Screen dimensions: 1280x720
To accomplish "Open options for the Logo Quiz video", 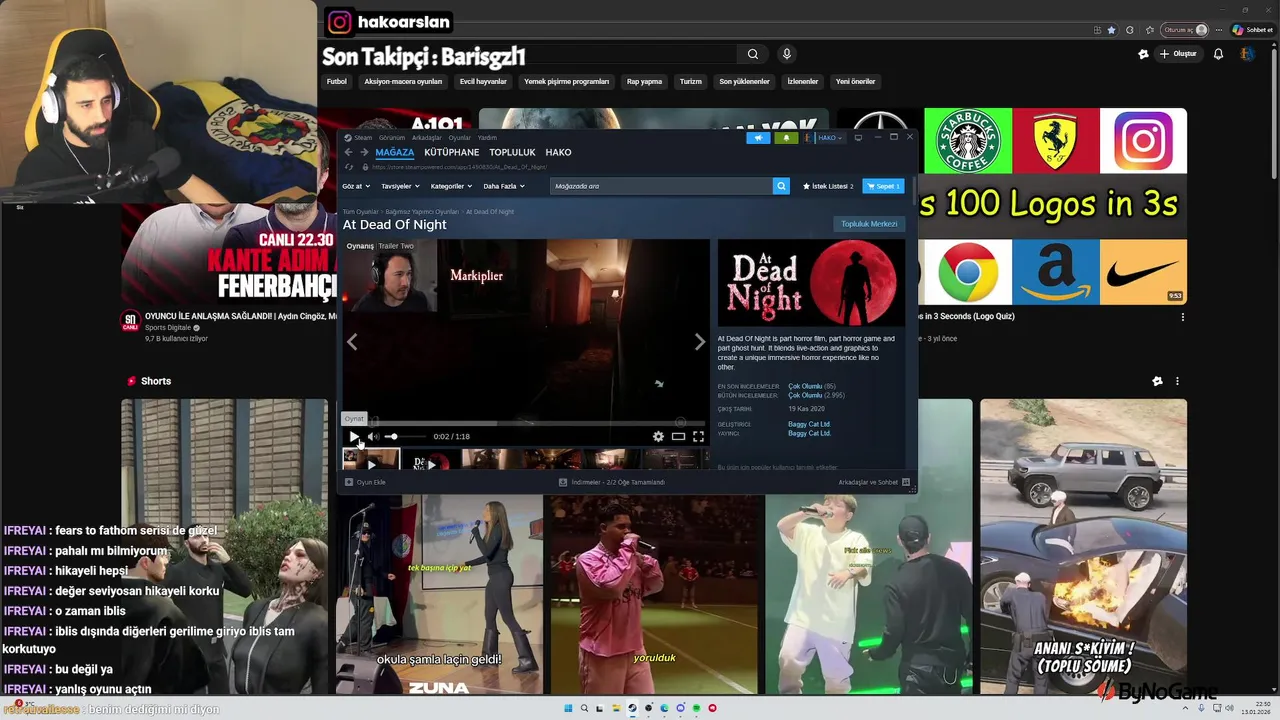I will (x=1182, y=317).
